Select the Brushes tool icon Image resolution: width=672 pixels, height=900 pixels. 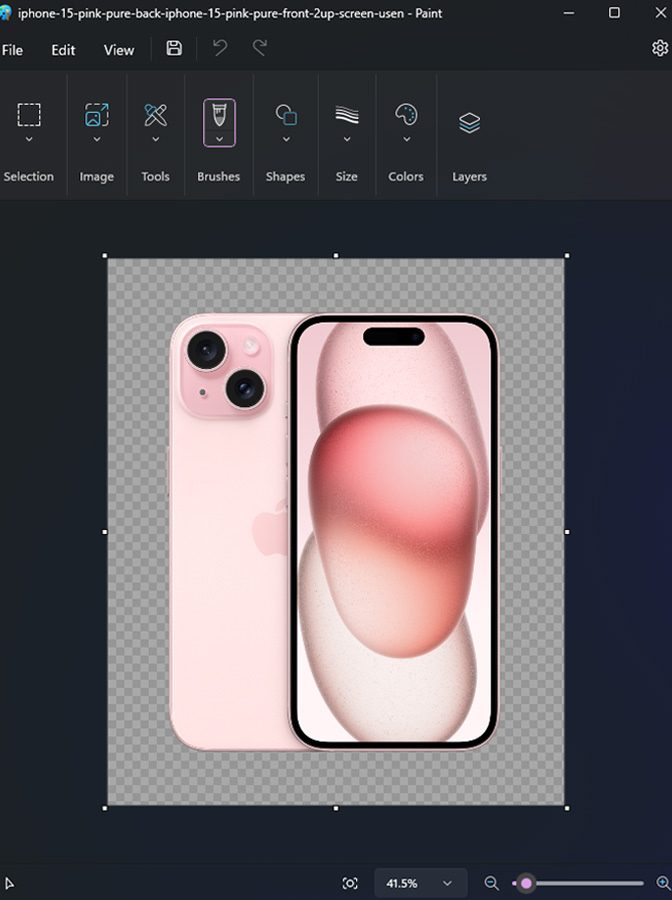[x=219, y=115]
